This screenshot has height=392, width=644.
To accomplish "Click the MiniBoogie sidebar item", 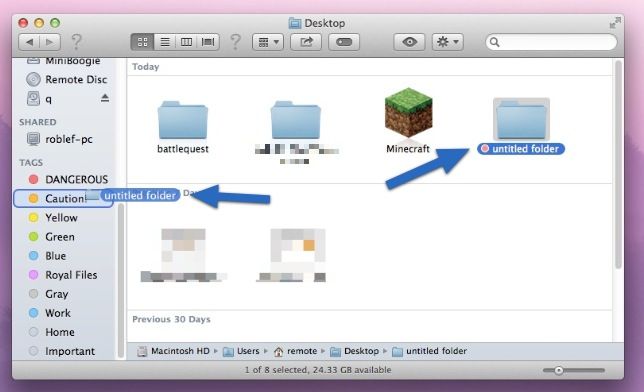I will pyautogui.click(x=64, y=62).
